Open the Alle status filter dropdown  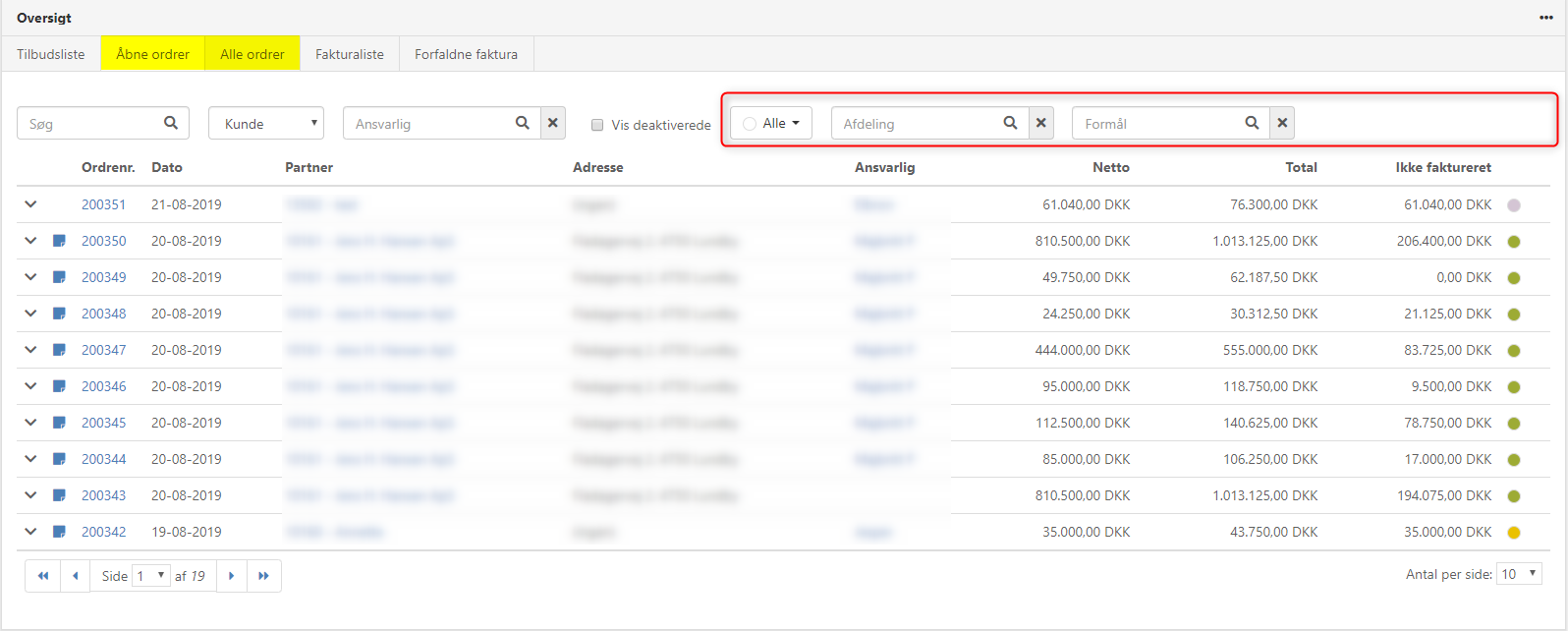pos(771,123)
